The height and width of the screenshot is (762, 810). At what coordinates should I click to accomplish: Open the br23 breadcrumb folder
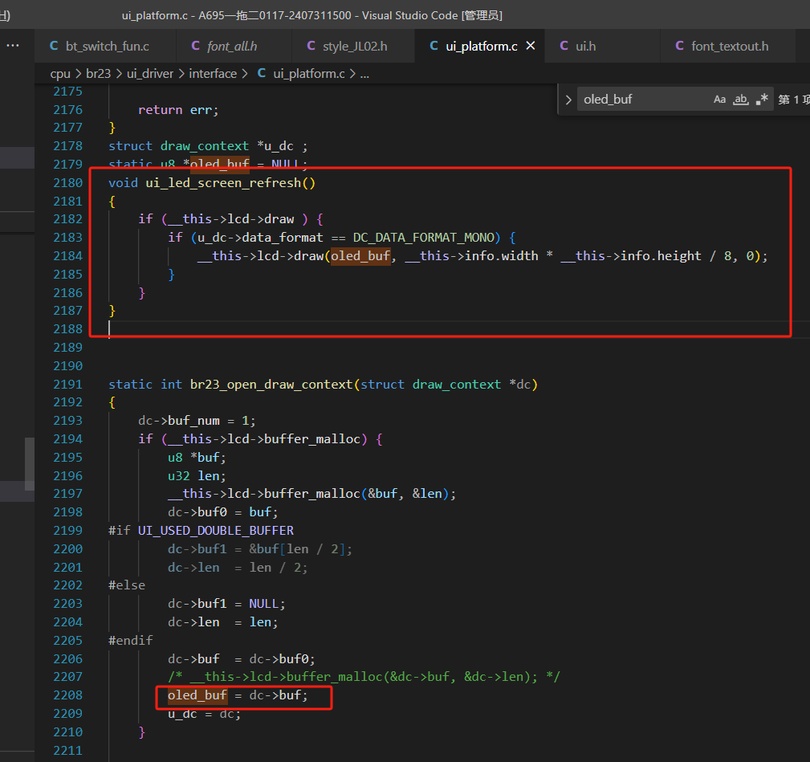point(98,74)
